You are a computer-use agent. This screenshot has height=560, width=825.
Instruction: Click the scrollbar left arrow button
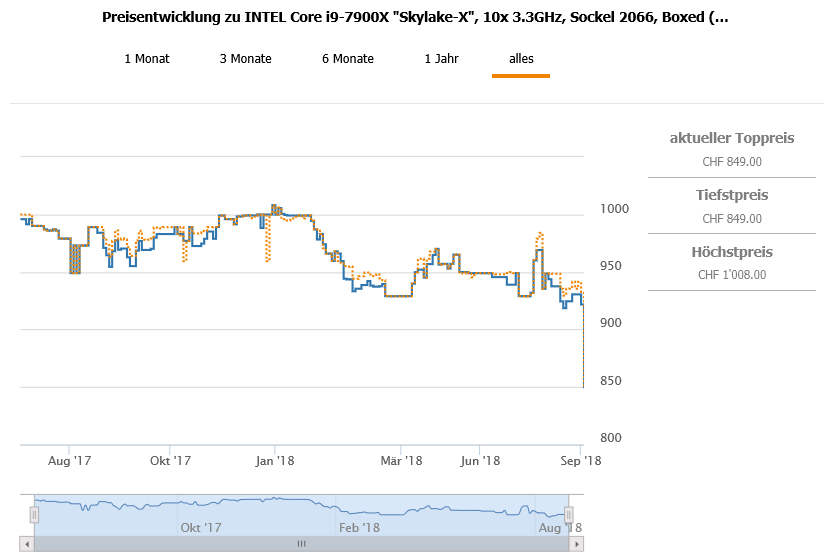26,544
